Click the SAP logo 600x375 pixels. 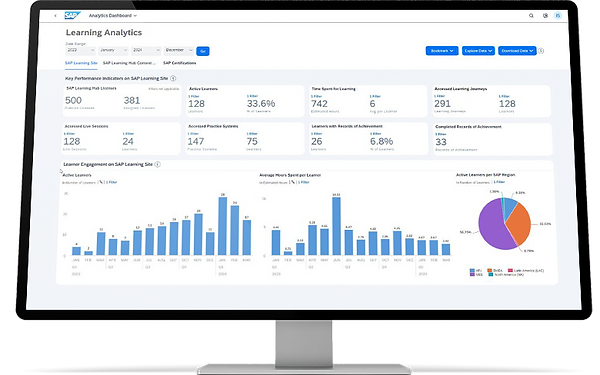pyautogui.click(x=72, y=16)
